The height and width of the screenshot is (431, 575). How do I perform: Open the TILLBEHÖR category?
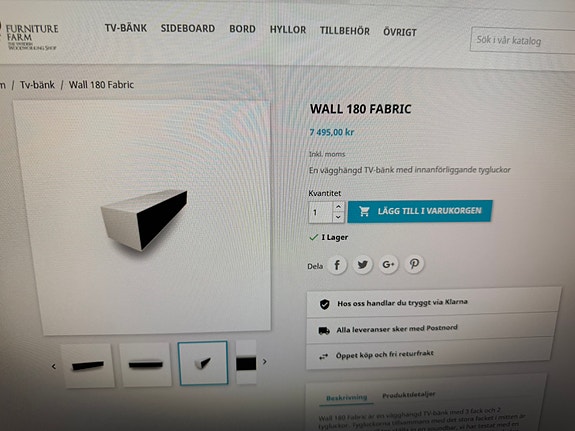click(345, 31)
